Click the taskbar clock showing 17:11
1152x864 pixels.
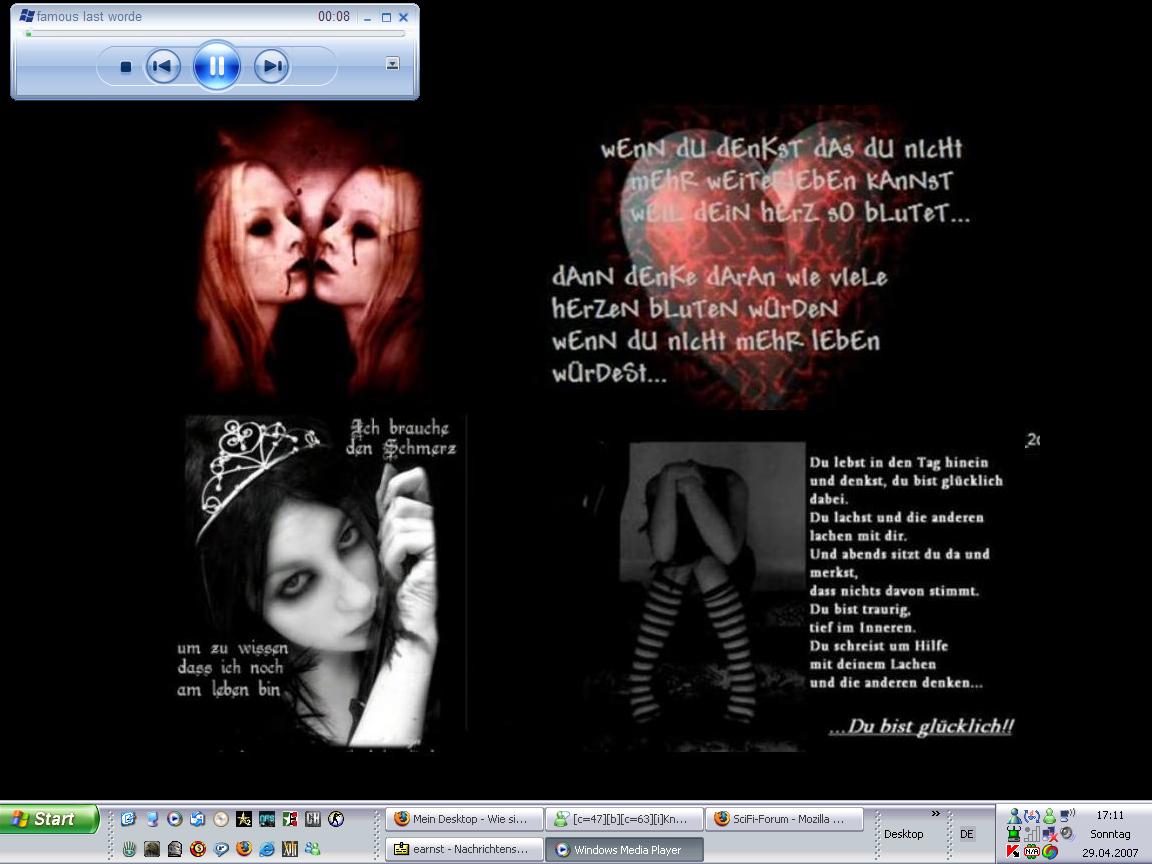coord(1110,815)
